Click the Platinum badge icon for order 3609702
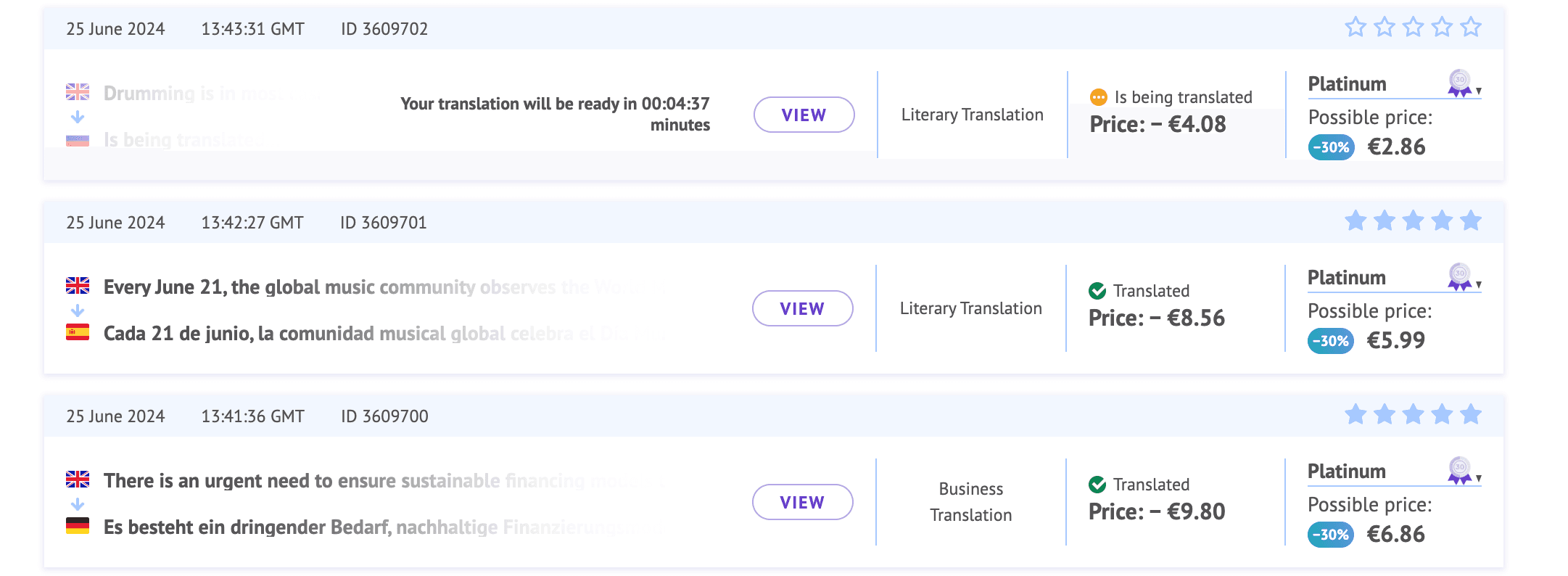1568x576 pixels. 1459,83
